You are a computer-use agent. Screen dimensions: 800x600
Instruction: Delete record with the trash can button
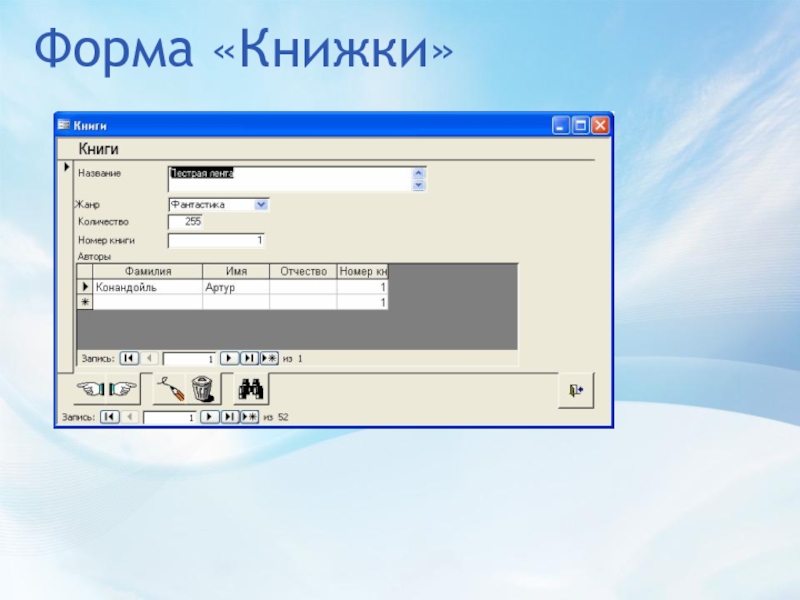coord(203,389)
